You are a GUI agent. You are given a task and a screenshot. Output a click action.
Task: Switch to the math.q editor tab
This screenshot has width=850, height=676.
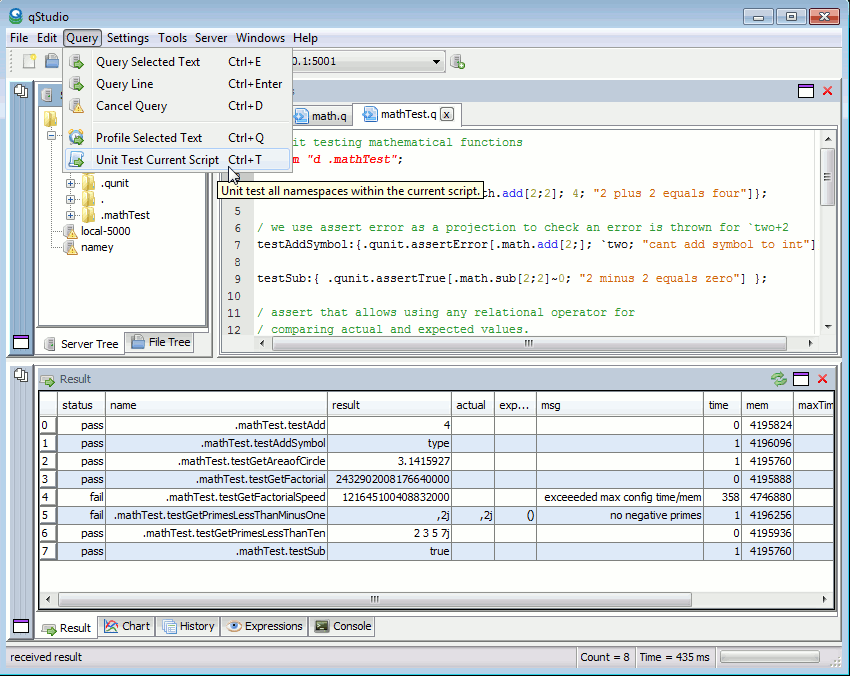(x=322, y=115)
